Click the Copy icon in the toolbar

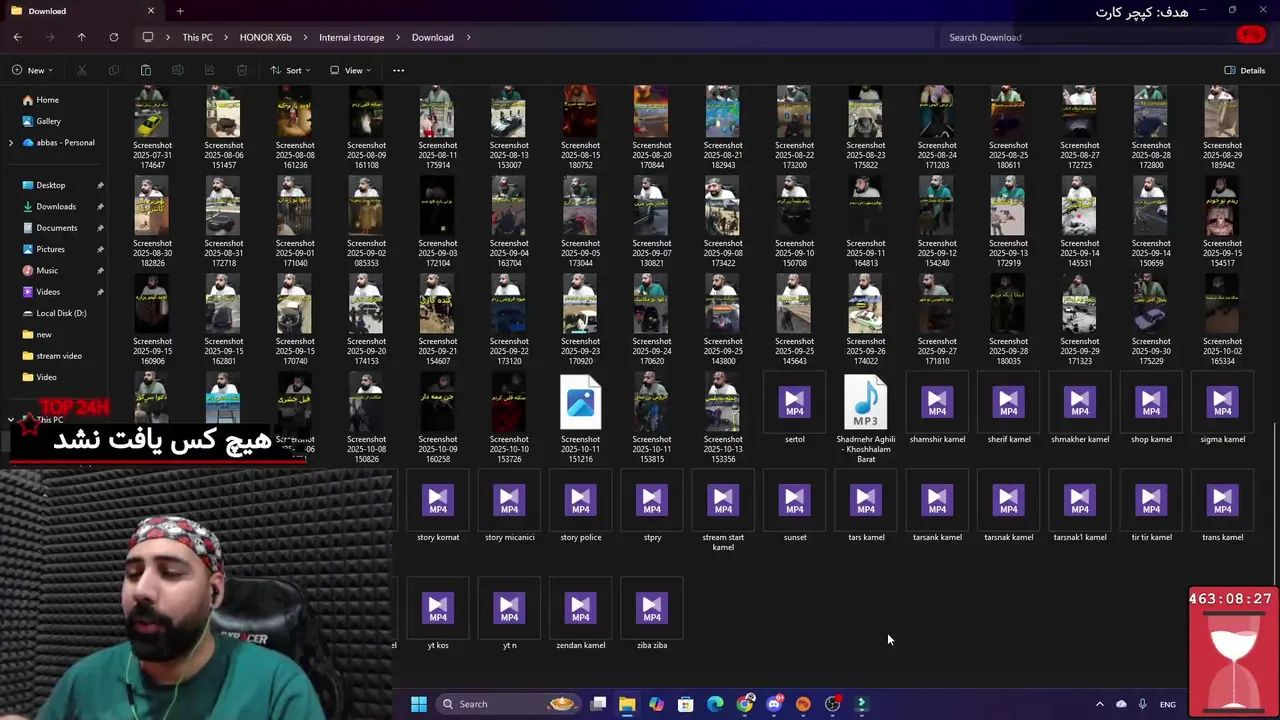[x=114, y=70]
